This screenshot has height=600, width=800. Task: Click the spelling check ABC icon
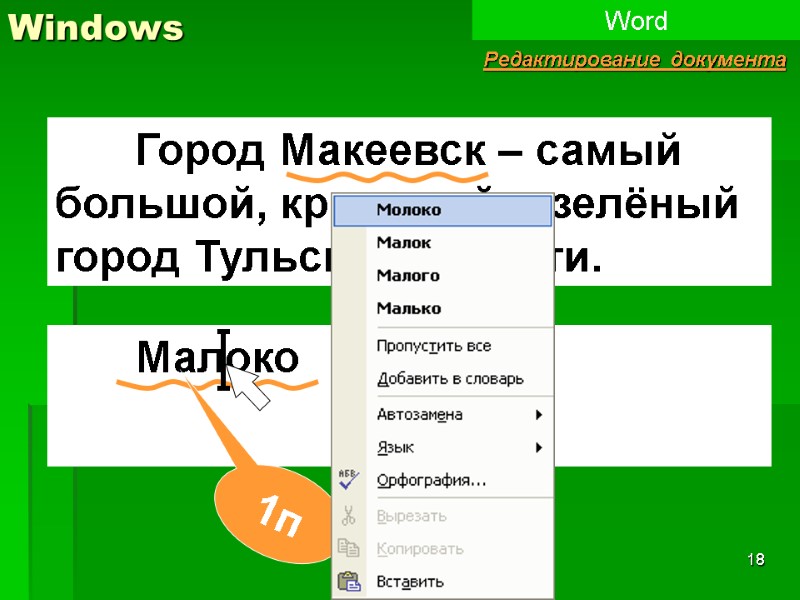coord(349,480)
